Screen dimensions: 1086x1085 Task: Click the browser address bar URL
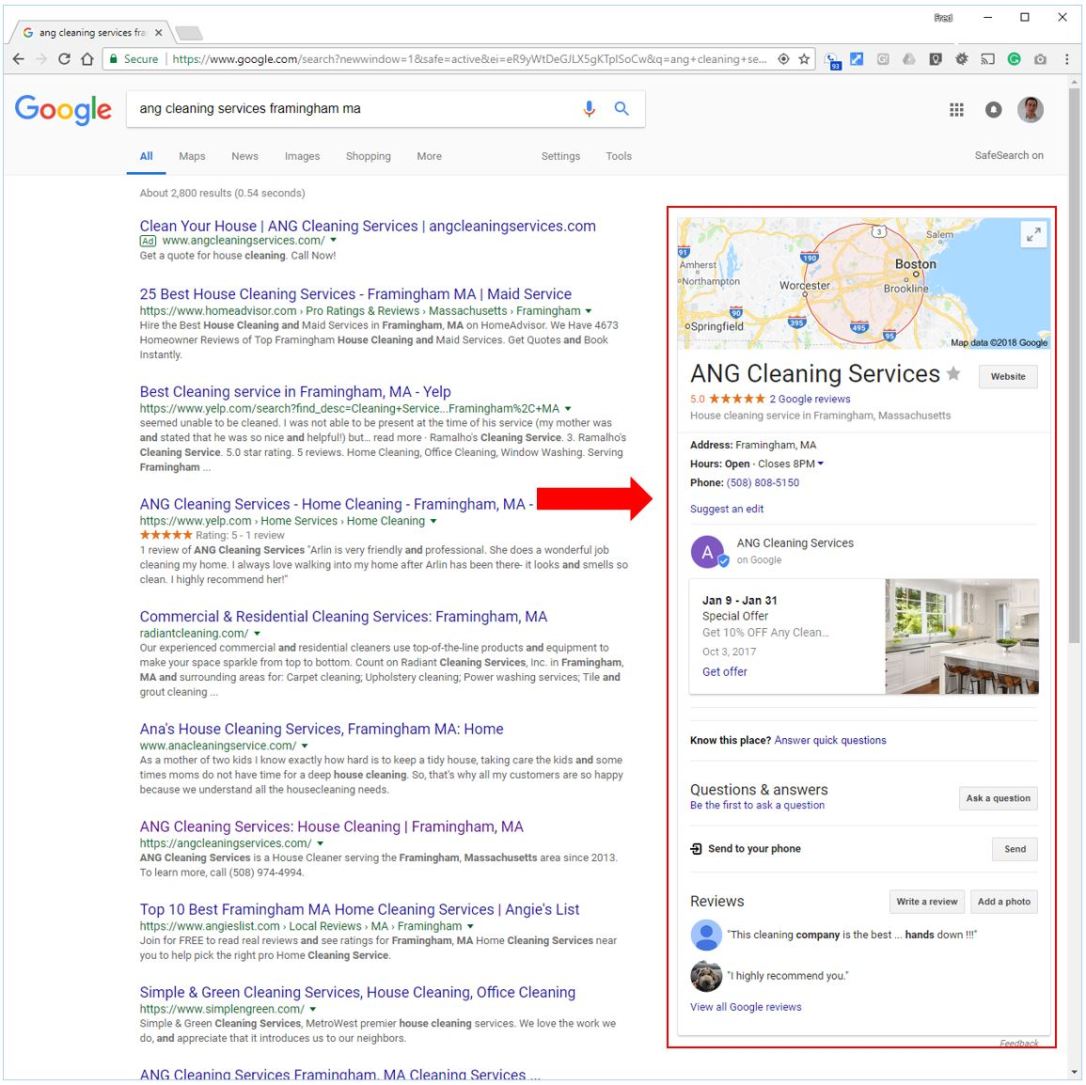(469, 60)
